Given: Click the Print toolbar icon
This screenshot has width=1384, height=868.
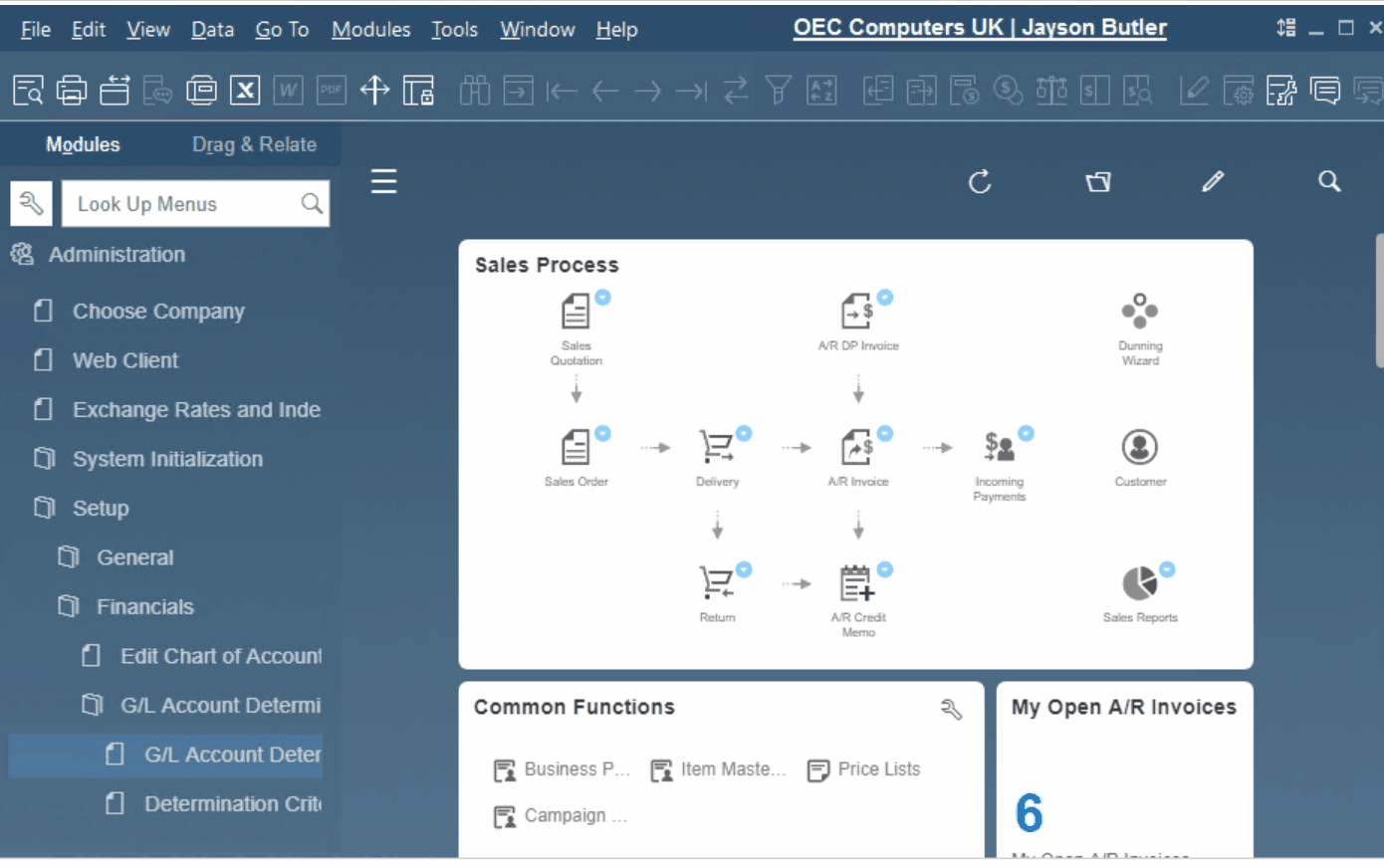Looking at the screenshot, I should (72, 91).
